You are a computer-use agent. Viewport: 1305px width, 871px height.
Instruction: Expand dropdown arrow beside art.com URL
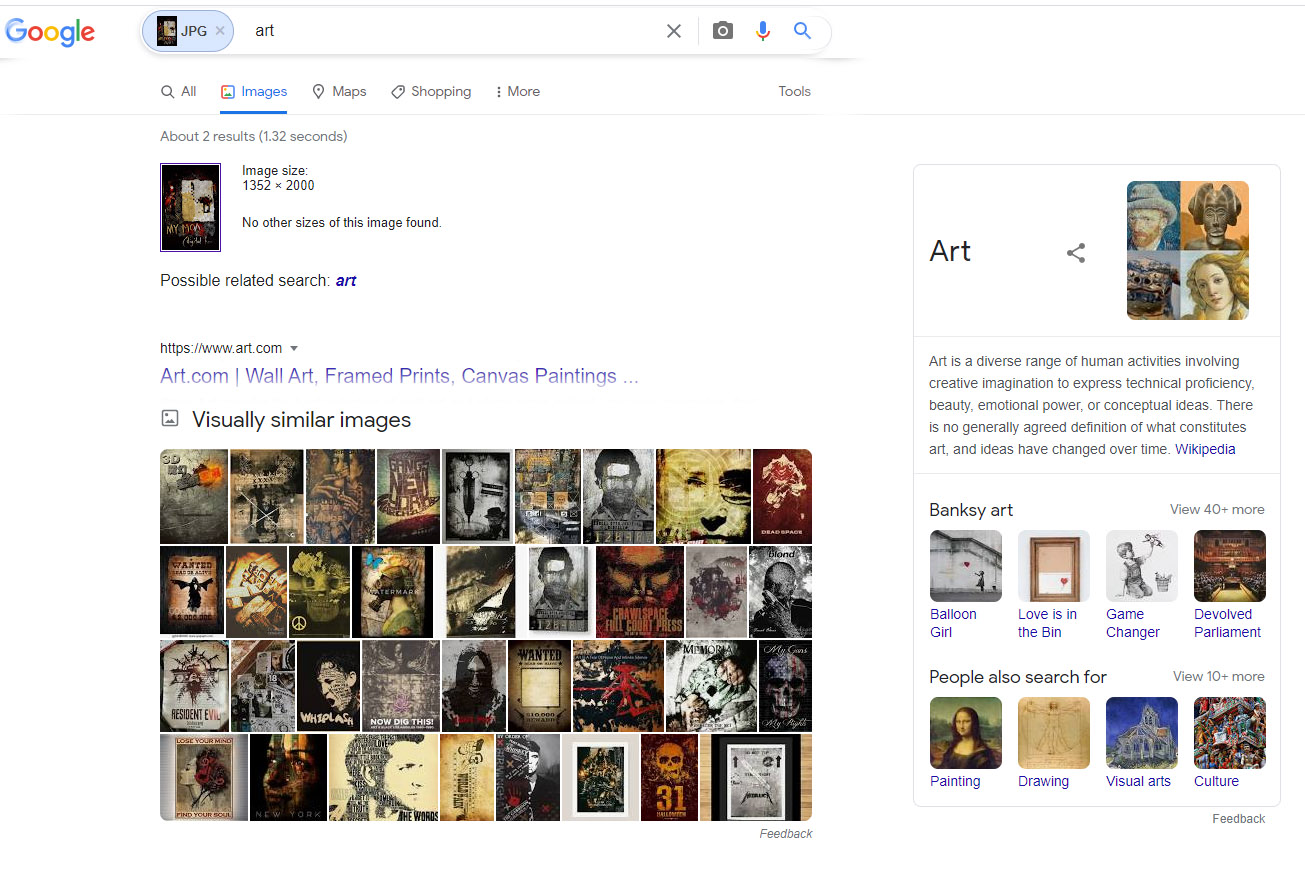click(294, 349)
